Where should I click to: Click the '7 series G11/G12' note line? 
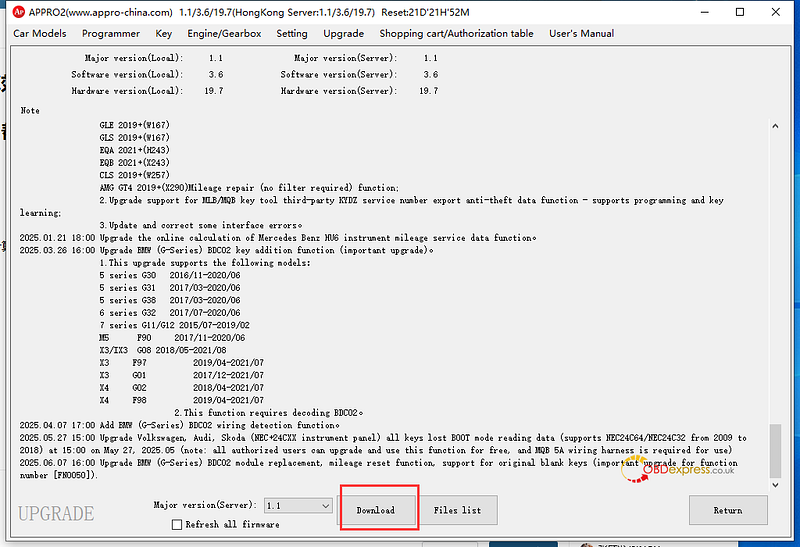tap(174, 325)
